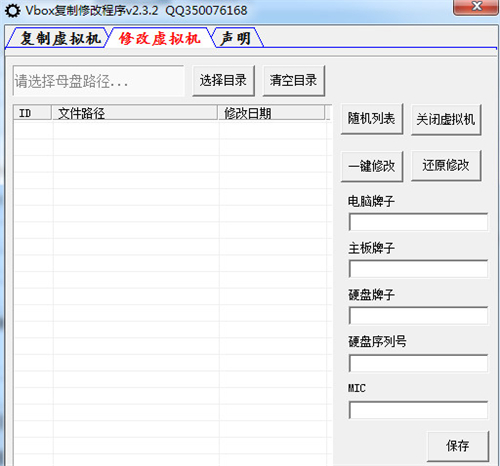This screenshot has height=466, width=500.
Task: Click the 主板牌子 input field
Action: tap(418, 269)
